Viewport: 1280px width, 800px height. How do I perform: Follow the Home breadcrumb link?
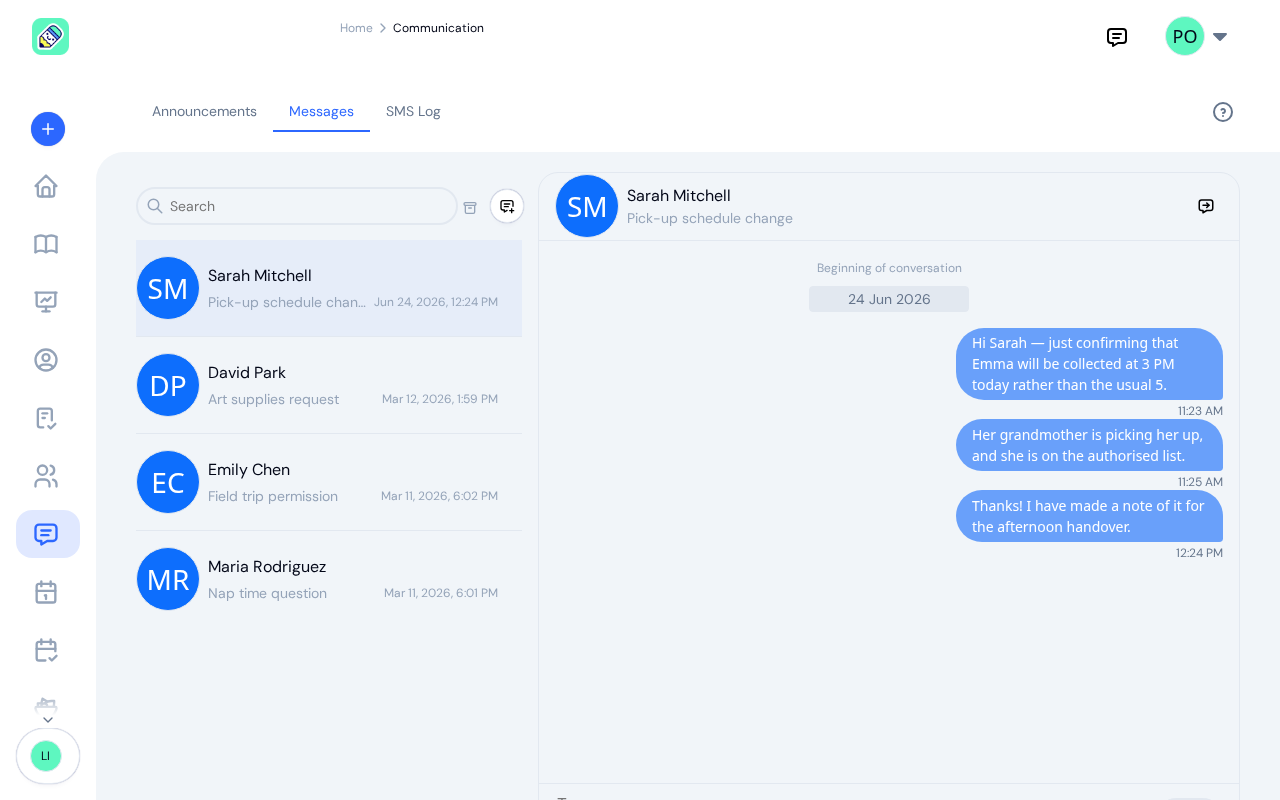click(x=356, y=28)
